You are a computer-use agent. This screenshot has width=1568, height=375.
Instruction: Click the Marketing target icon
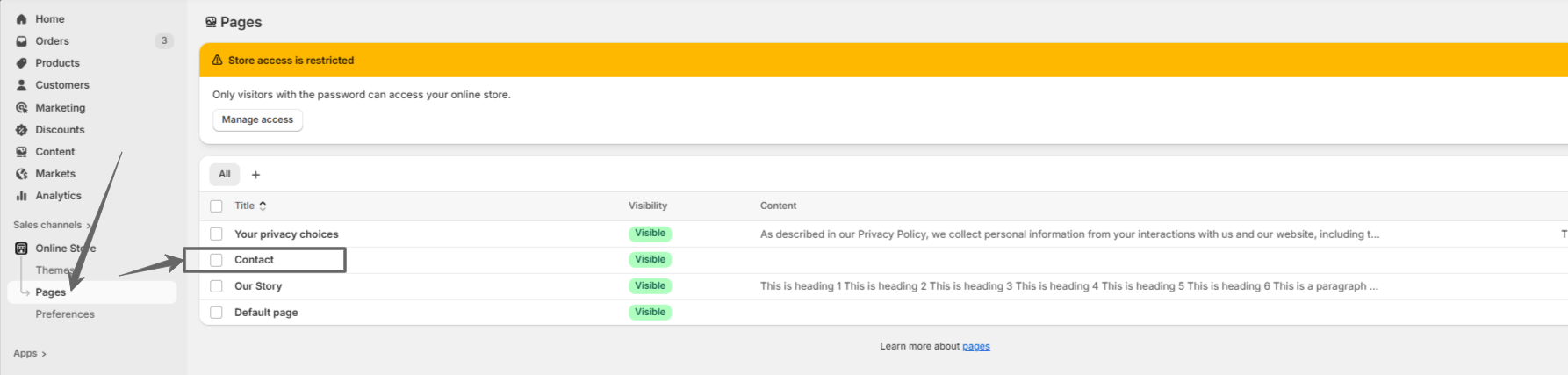[x=22, y=108]
